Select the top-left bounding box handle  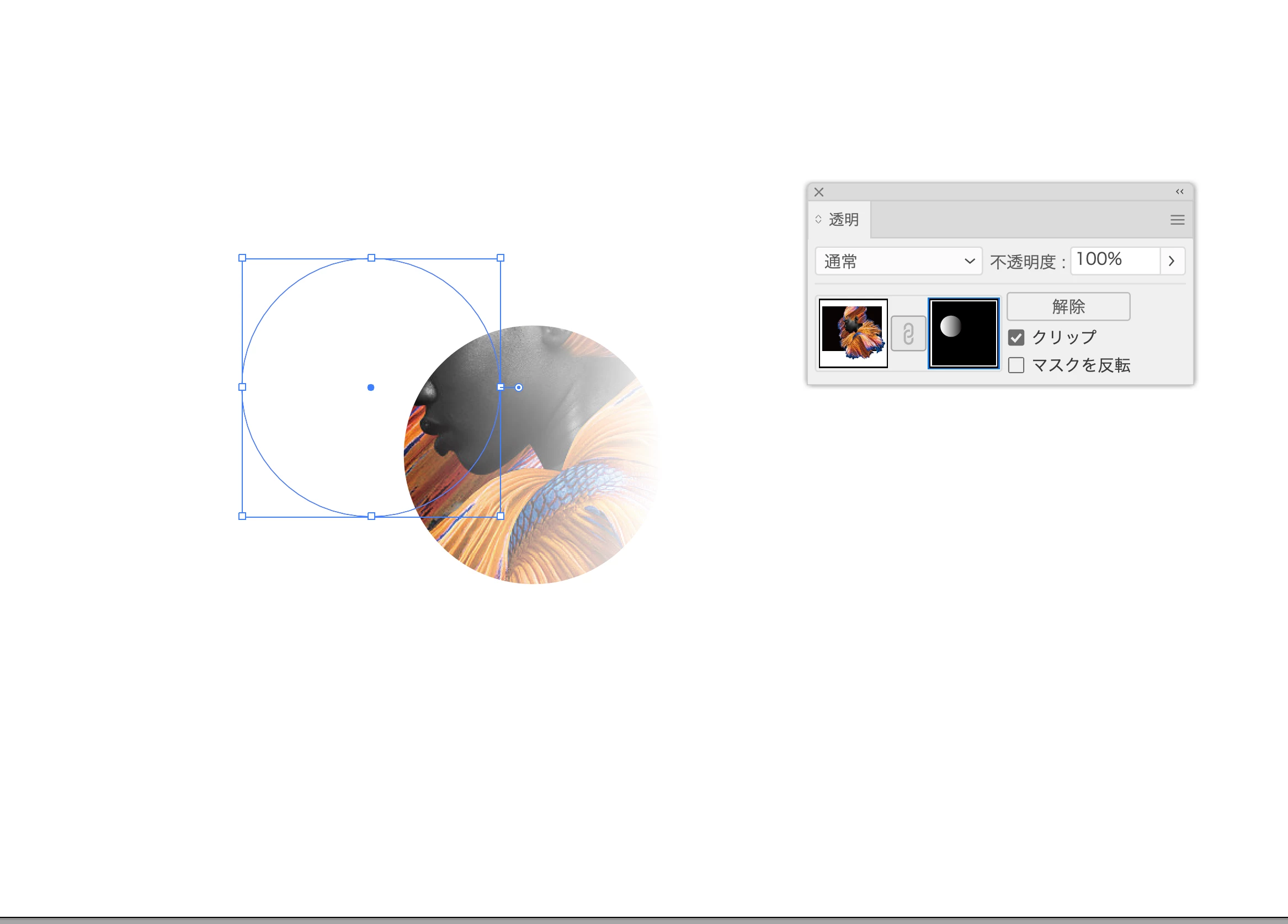click(242, 258)
